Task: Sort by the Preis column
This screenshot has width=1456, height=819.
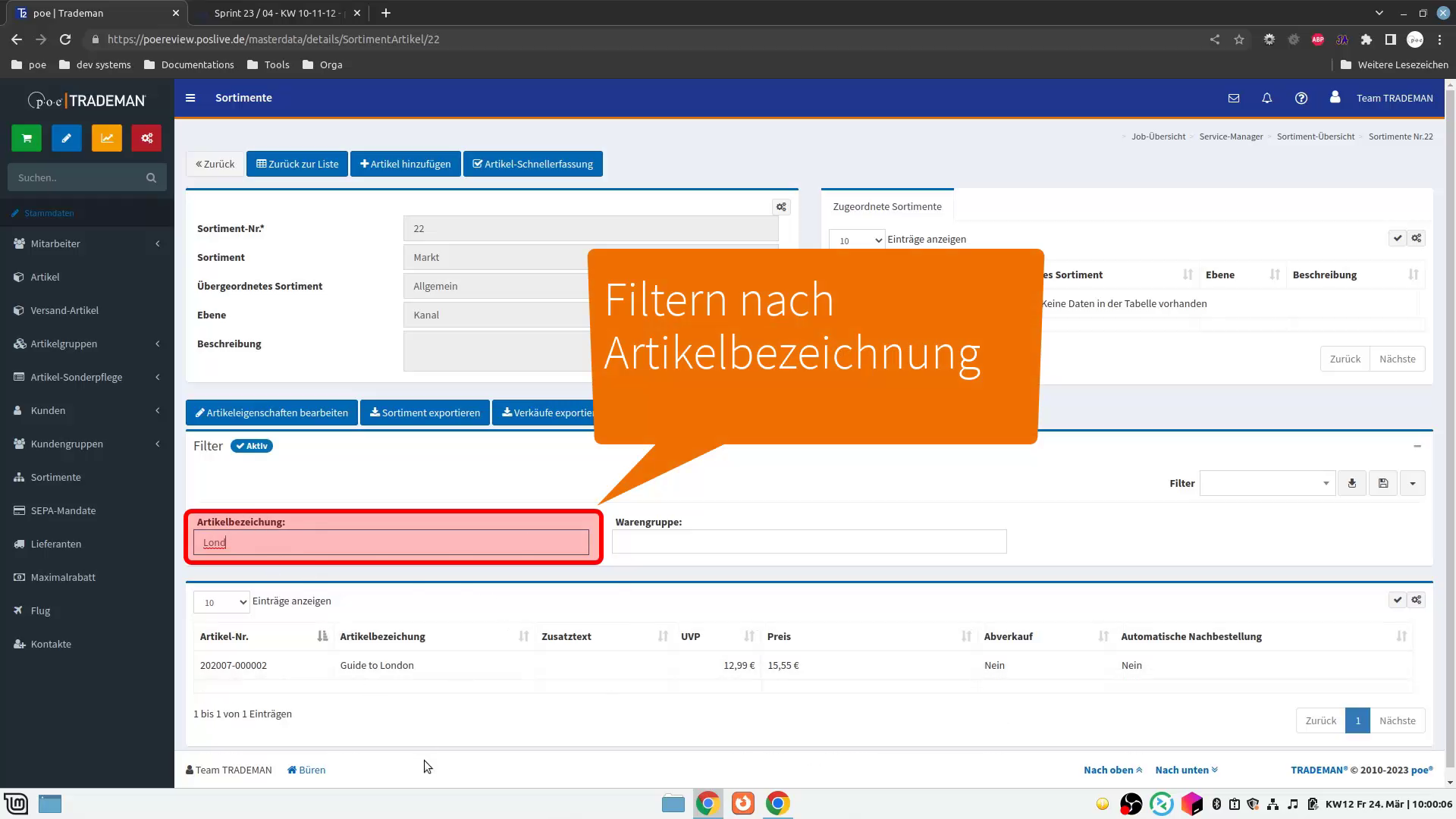Action: [x=869, y=636]
